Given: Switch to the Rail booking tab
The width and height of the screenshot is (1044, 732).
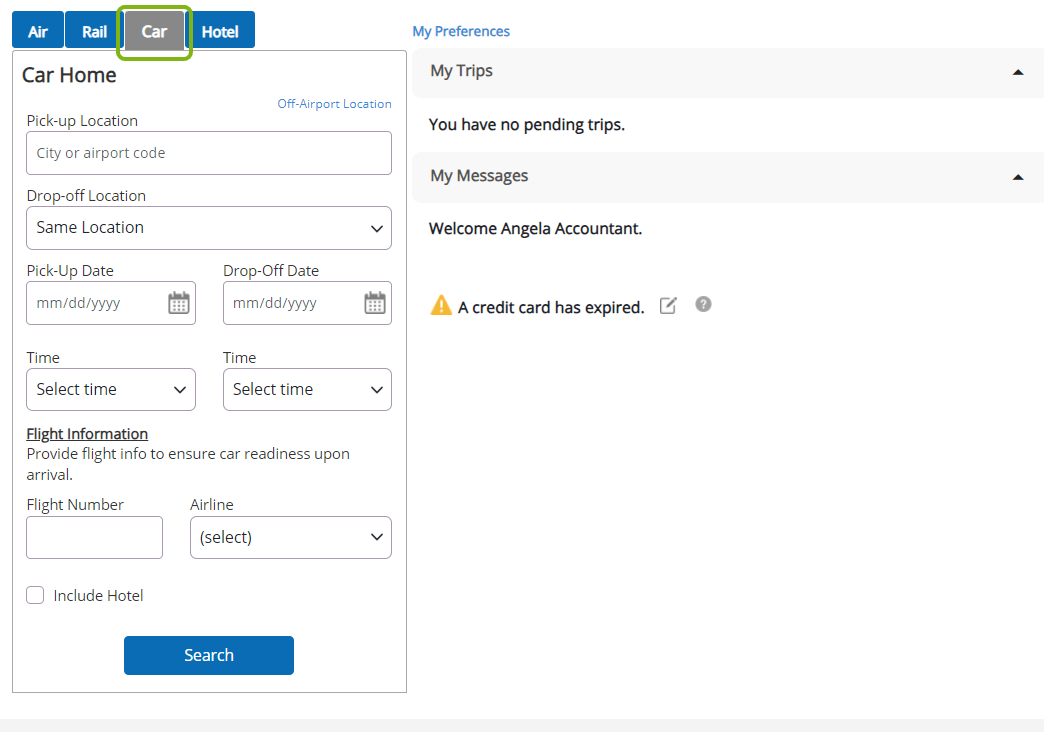Looking at the screenshot, I should click(93, 30).
